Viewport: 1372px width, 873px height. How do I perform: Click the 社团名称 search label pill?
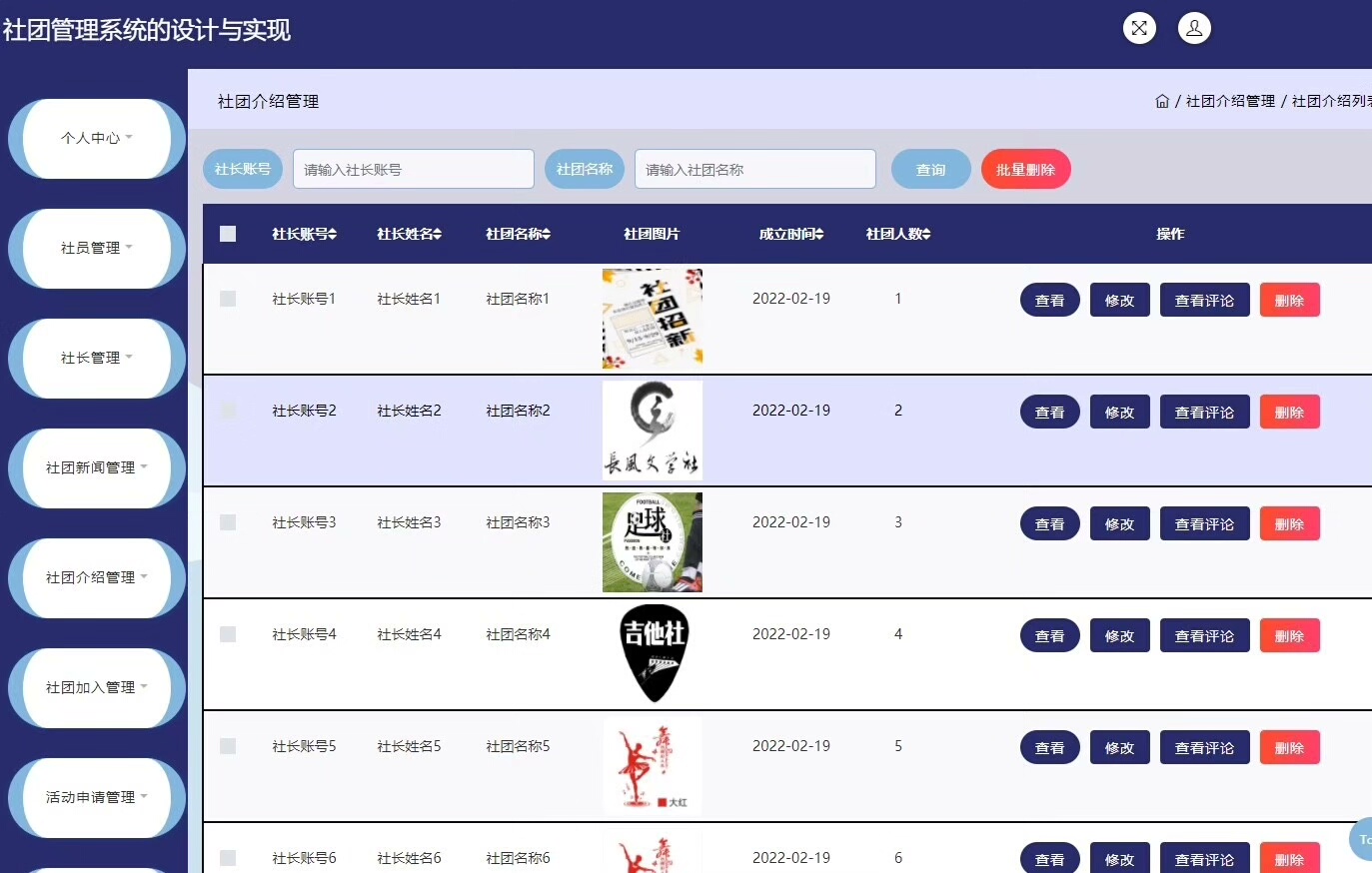[x=585, y=170]
